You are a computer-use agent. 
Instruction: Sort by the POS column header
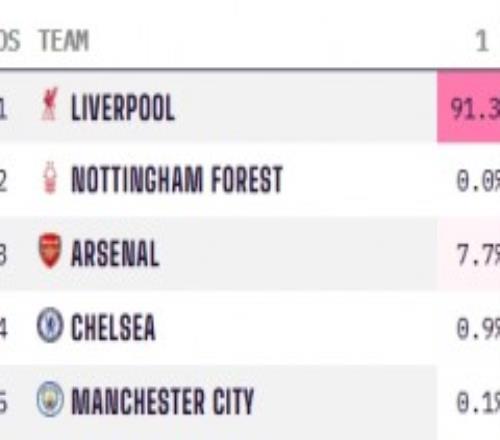pos(9,41)
